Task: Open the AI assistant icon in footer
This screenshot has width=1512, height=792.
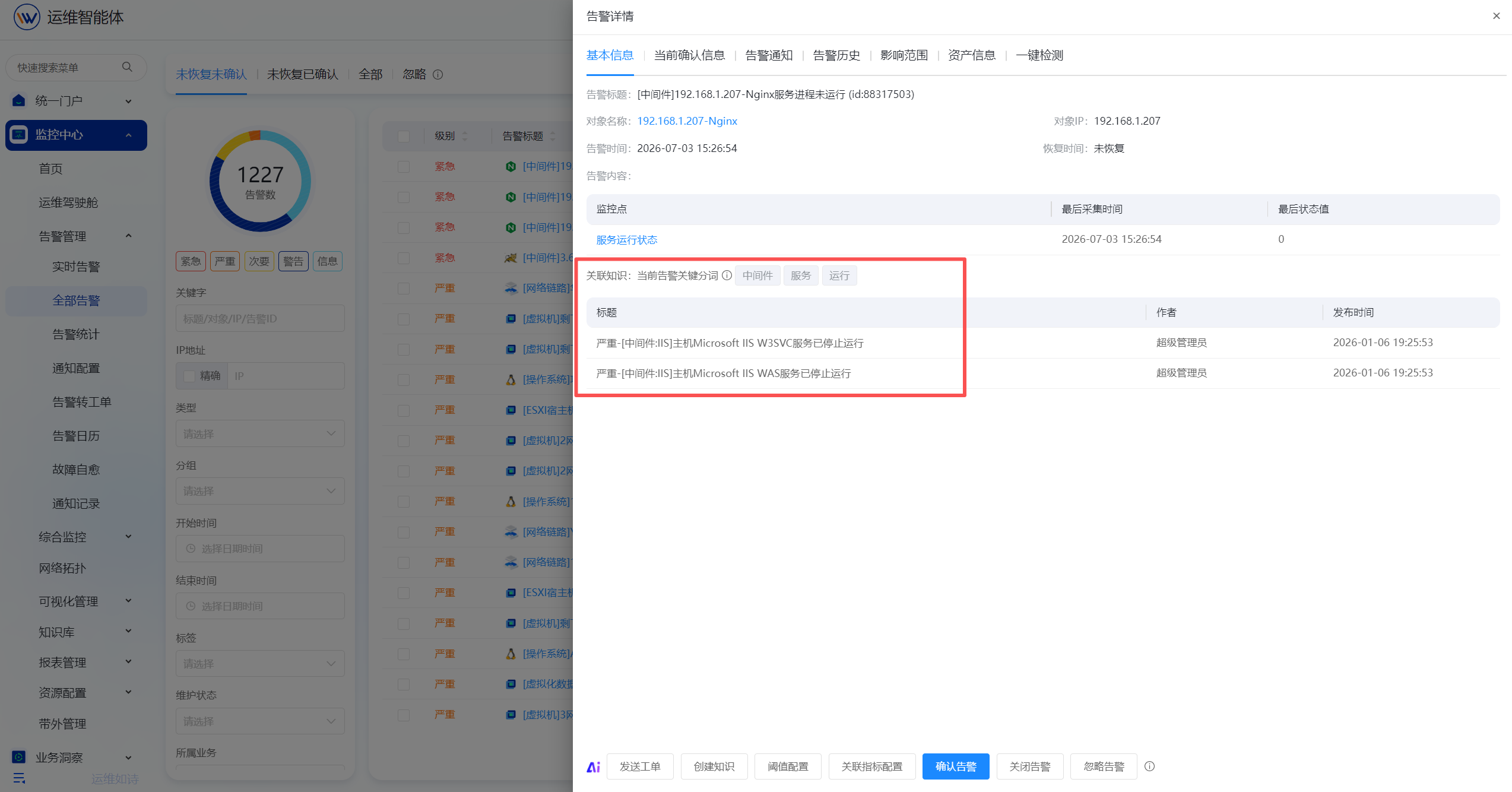Action: click(x=593, y=766)
